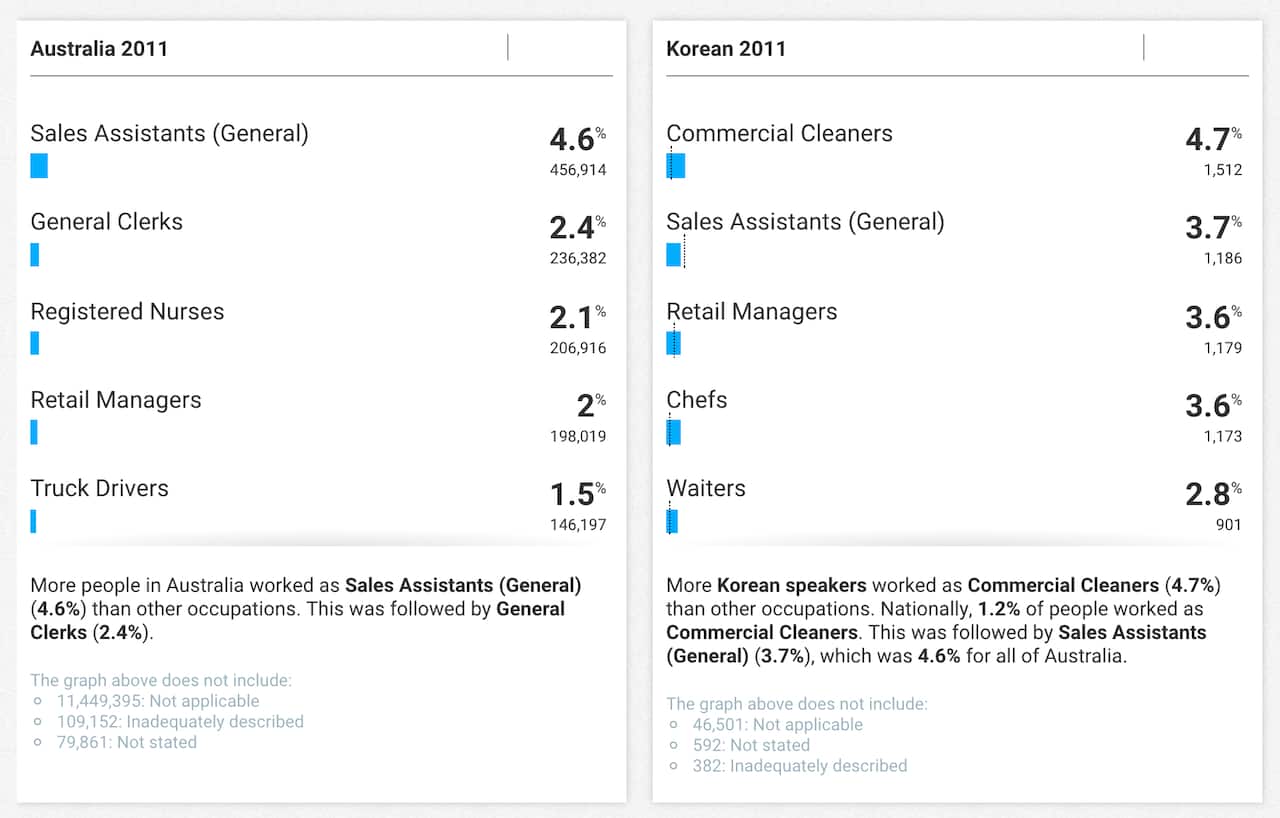
Task: Click the Chefs blue bar marker
Action: point(674,432)
